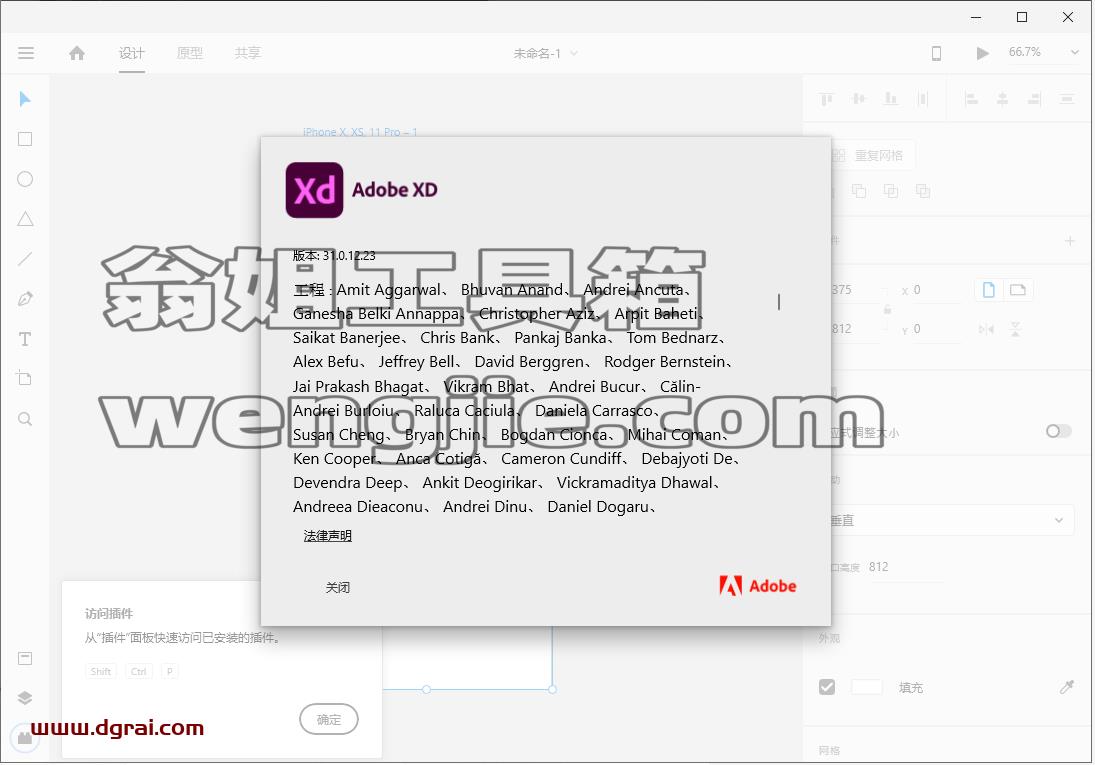Align objects to vertical middle
This screenshot has width=1095, height=765.
click(859, 99)
